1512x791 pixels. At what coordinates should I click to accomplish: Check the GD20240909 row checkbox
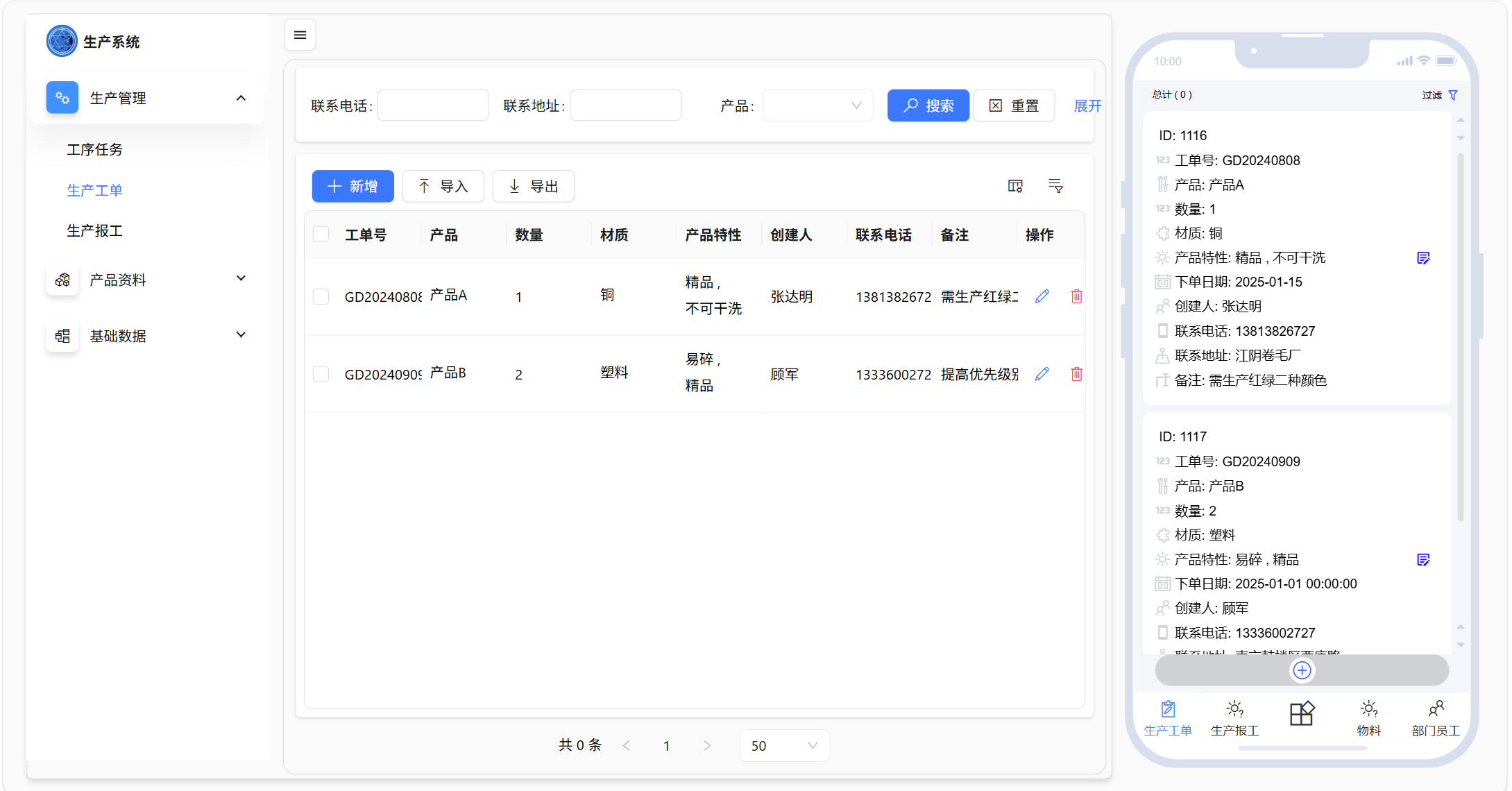click(321, 374)
